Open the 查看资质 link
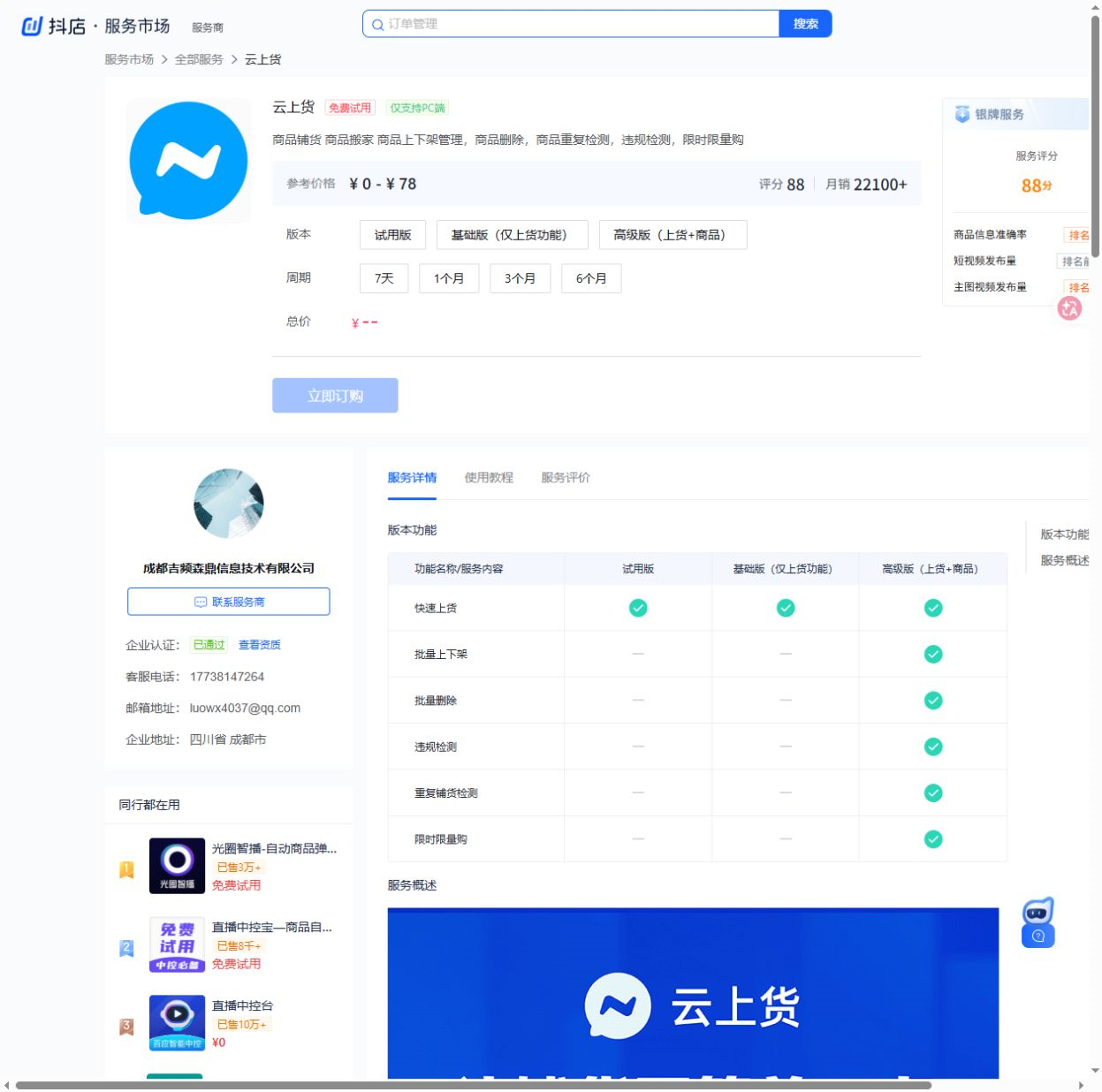 (260, 645)
